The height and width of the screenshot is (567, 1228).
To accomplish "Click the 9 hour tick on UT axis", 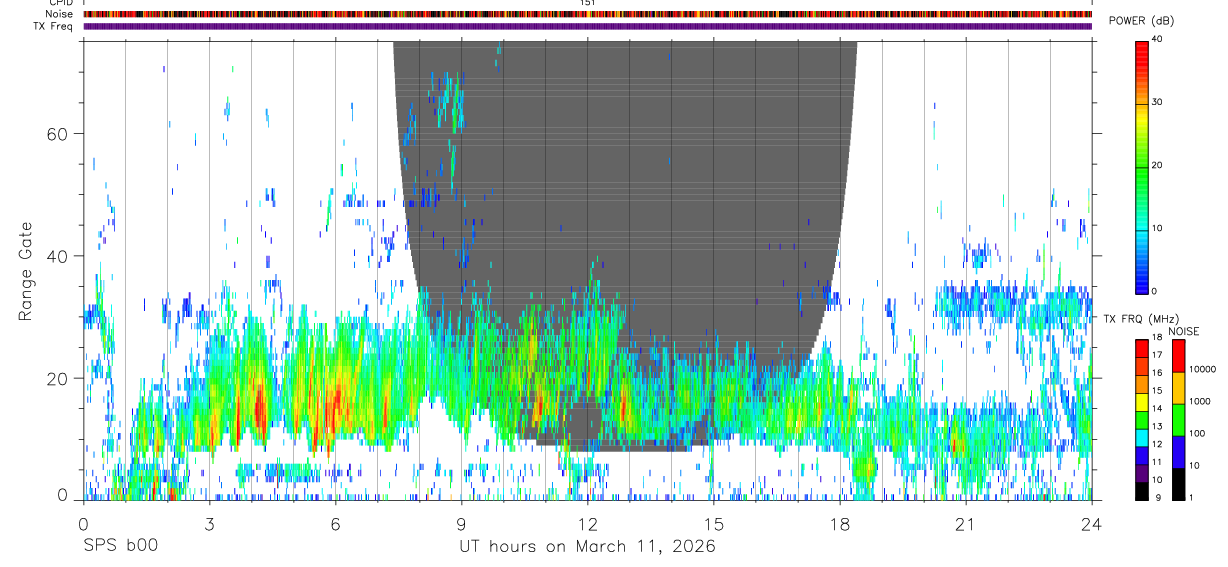I will coord(461,523).
